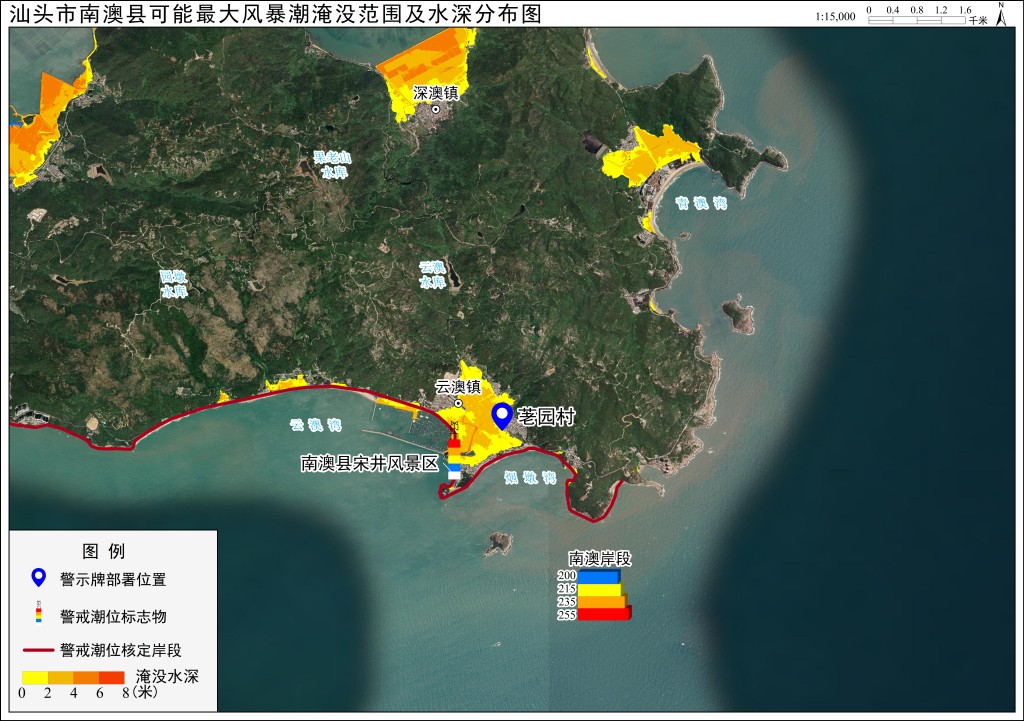The image size is (1024, 721).
Task: Click the 云澳镇 label
Action: 458,387
